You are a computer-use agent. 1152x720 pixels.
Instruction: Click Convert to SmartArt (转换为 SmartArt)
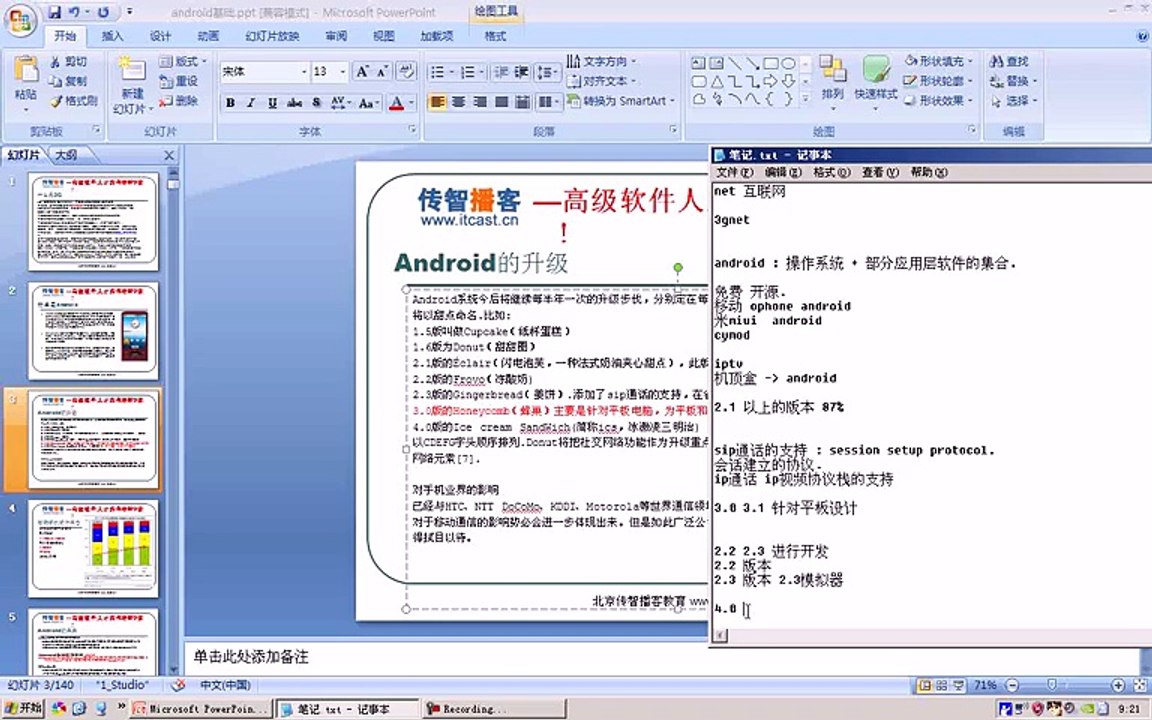tap(619, 101)
